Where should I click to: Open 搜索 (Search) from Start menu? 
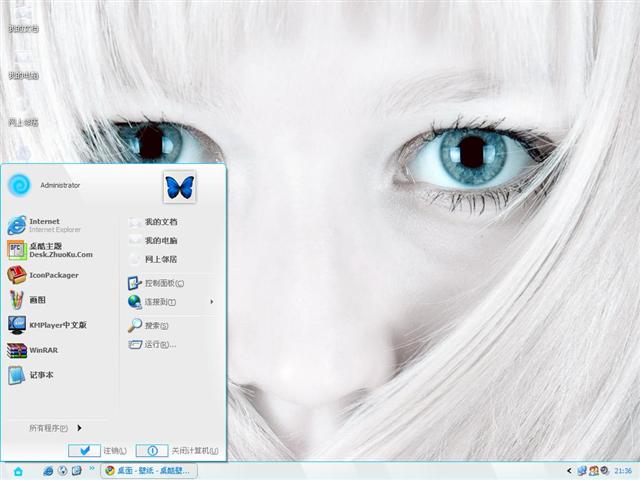(156, 326)
